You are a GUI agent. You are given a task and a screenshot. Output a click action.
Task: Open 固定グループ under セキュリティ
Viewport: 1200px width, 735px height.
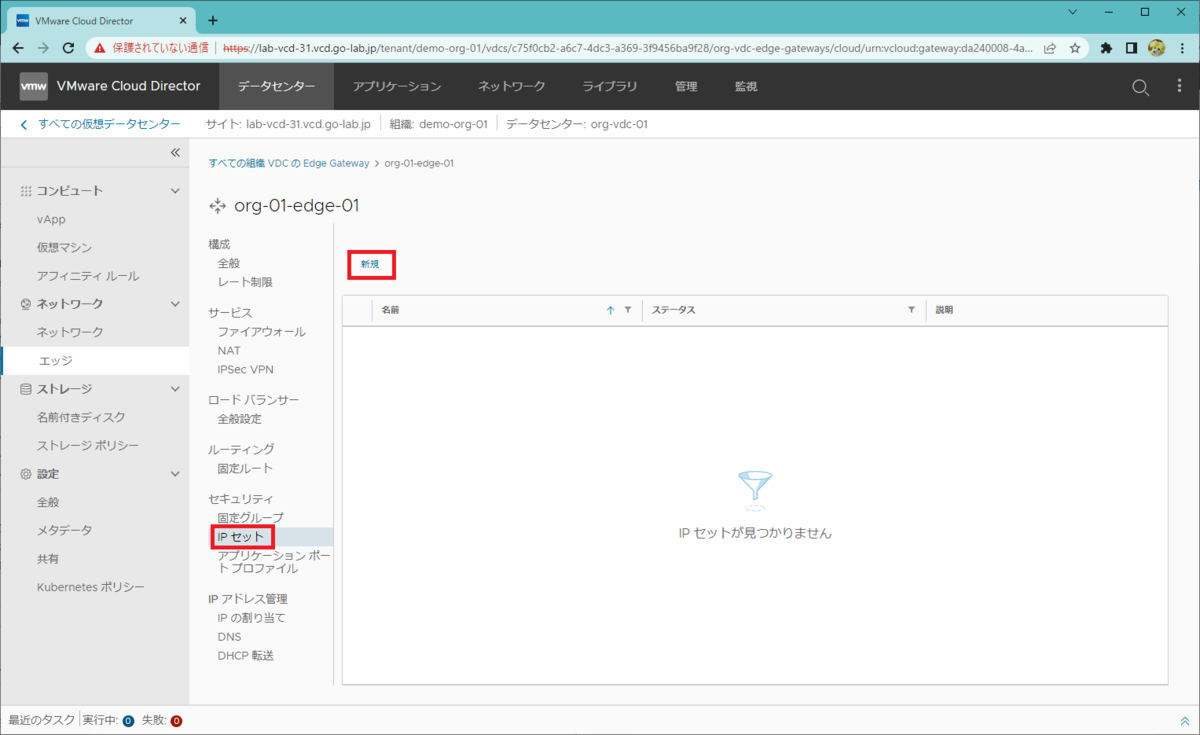click(x=251, y=517)
